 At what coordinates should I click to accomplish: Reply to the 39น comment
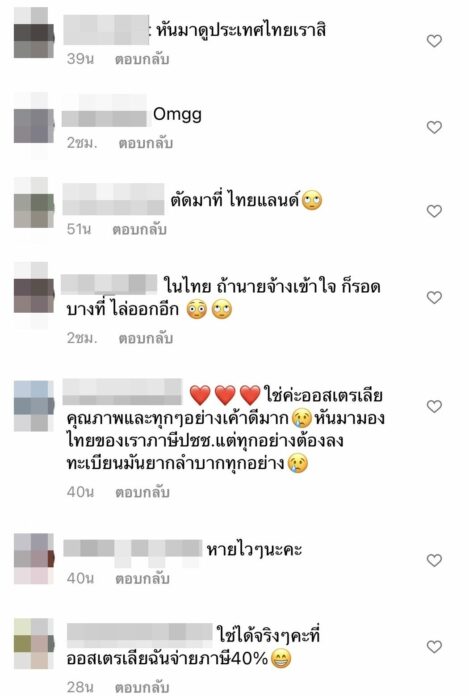[x=142, y=59]
